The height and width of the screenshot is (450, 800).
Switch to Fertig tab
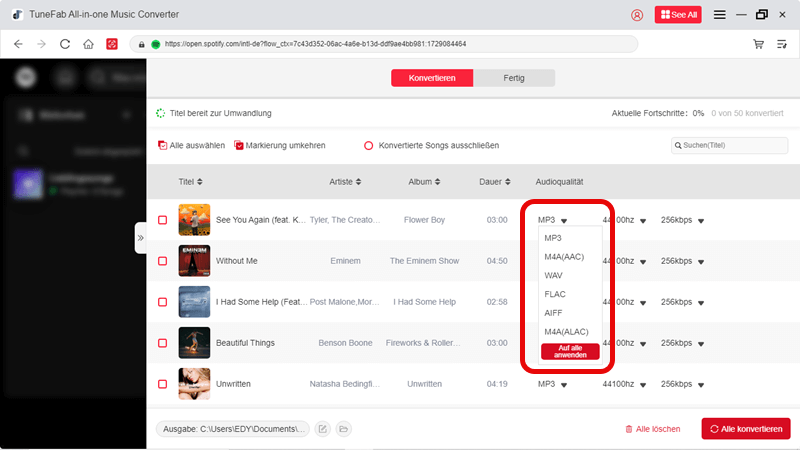click(514, 78)
